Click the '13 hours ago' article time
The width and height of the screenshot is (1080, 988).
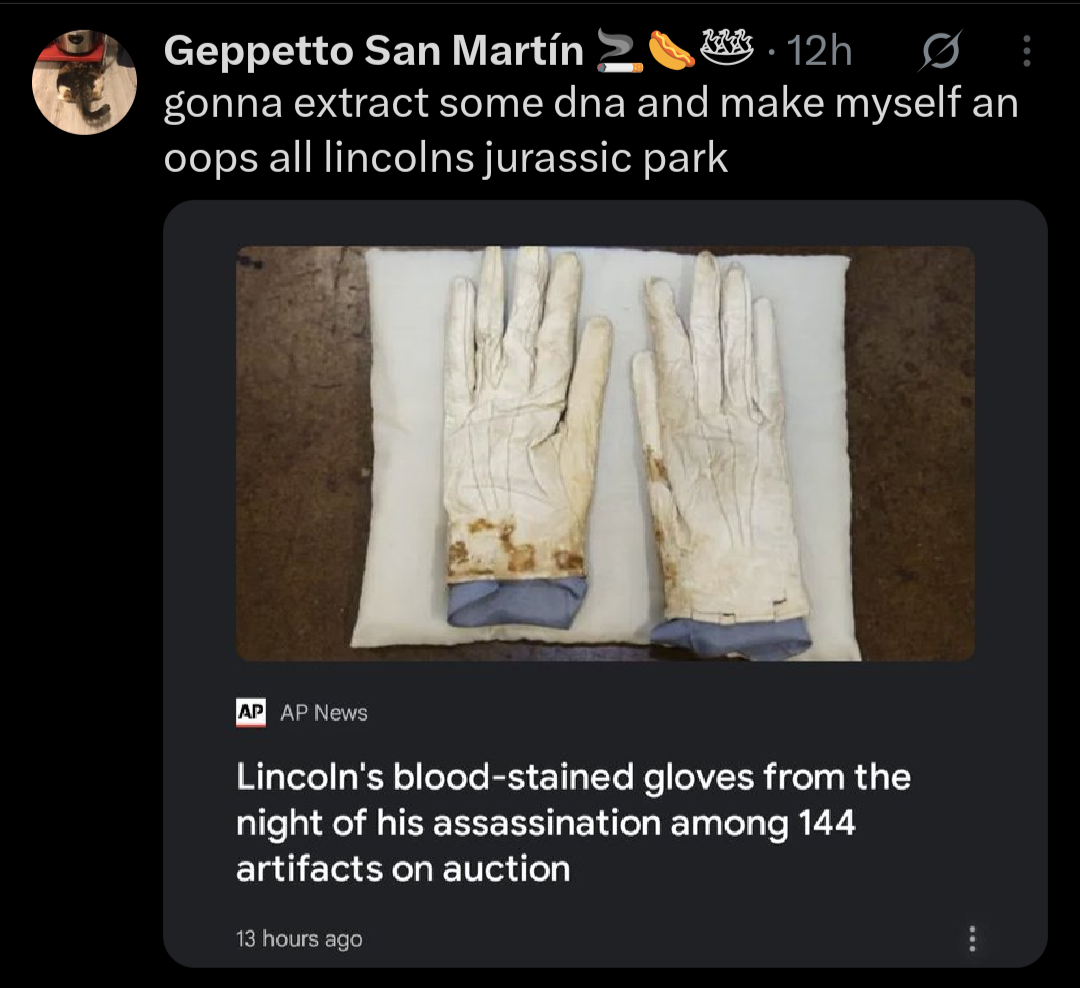299,939
